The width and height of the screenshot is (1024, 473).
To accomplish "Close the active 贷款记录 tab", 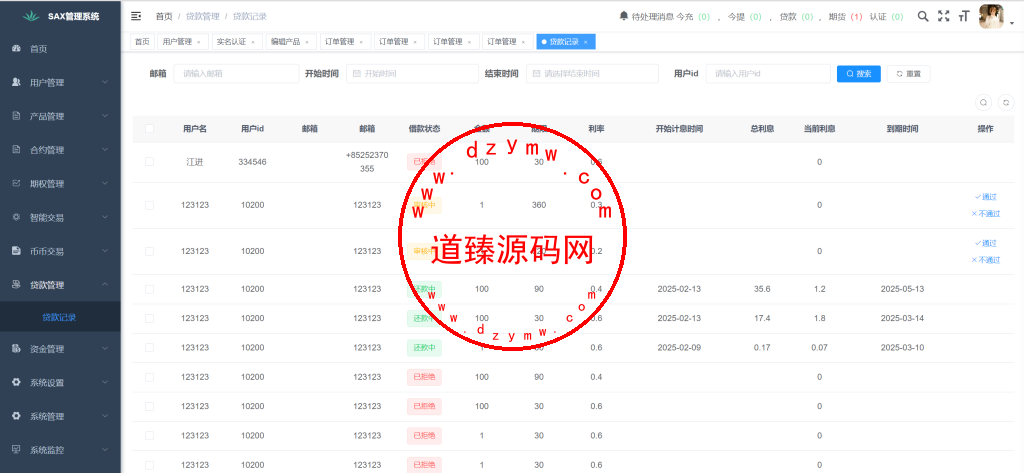I will 586,42.
